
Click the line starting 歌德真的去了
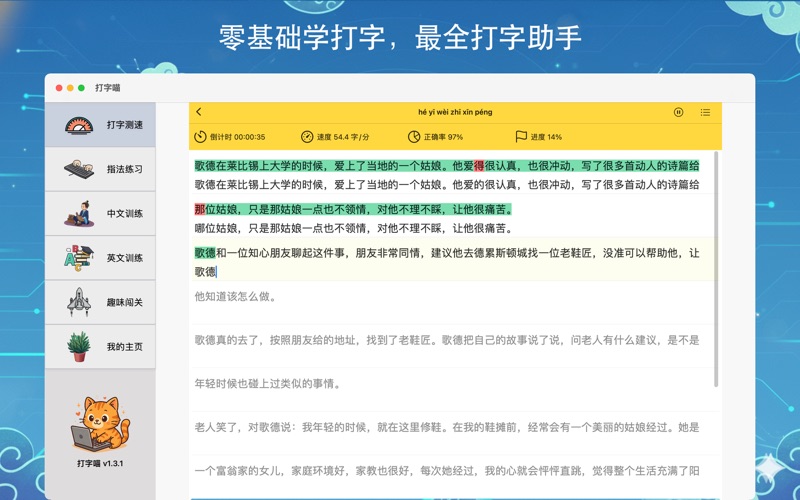click(446, 340)
